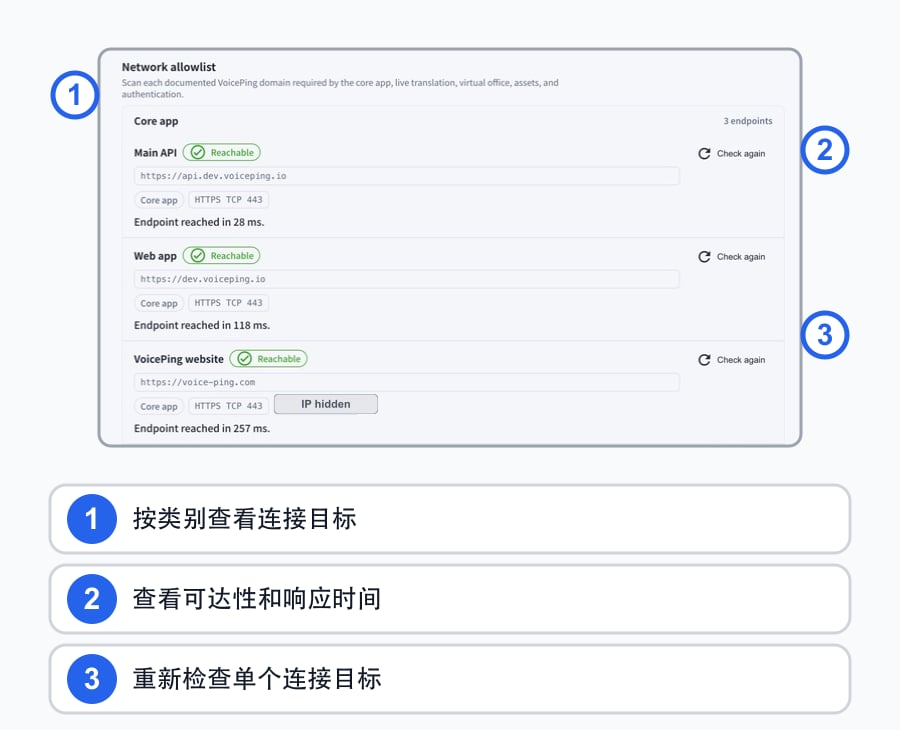
Task: Click the Check again refresh icon for Web app
Action: click(x=704, y=257)
